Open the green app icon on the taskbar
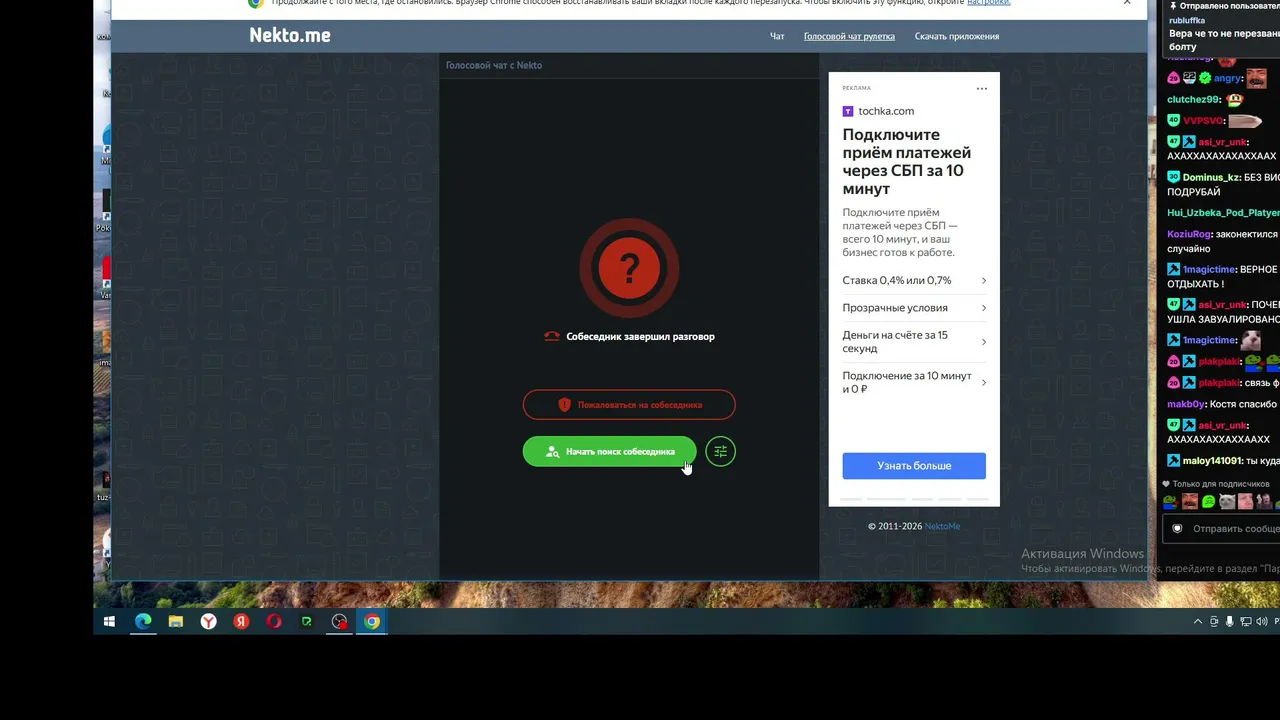The height and width of the screenshot is (720, 1280). [307, 622]
